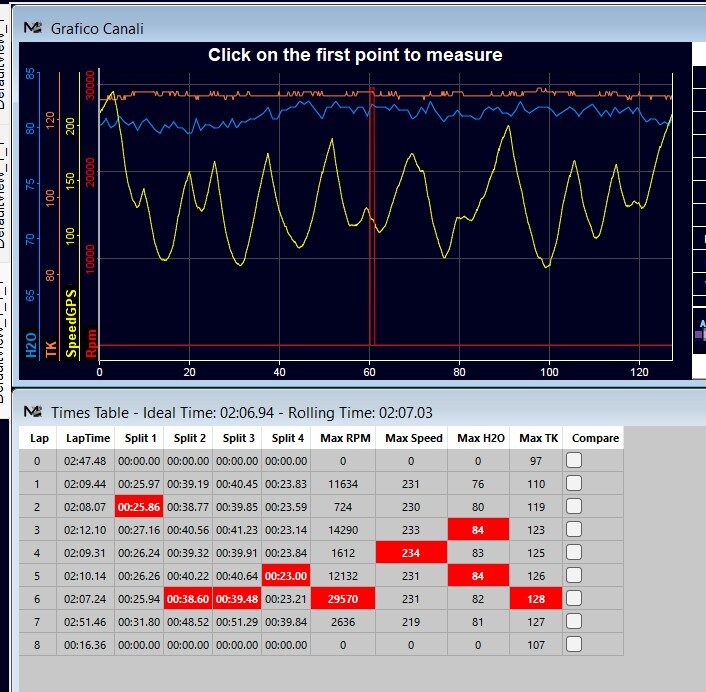The height and width of the screenshot is (692, 706).
Task: Click lap 7 Max Speed value 219
Action: click(x=411, y=622)
